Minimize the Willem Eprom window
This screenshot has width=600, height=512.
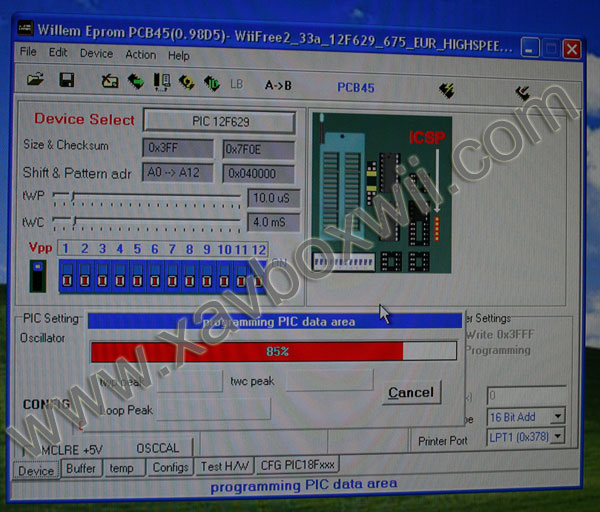pos(530,48)
